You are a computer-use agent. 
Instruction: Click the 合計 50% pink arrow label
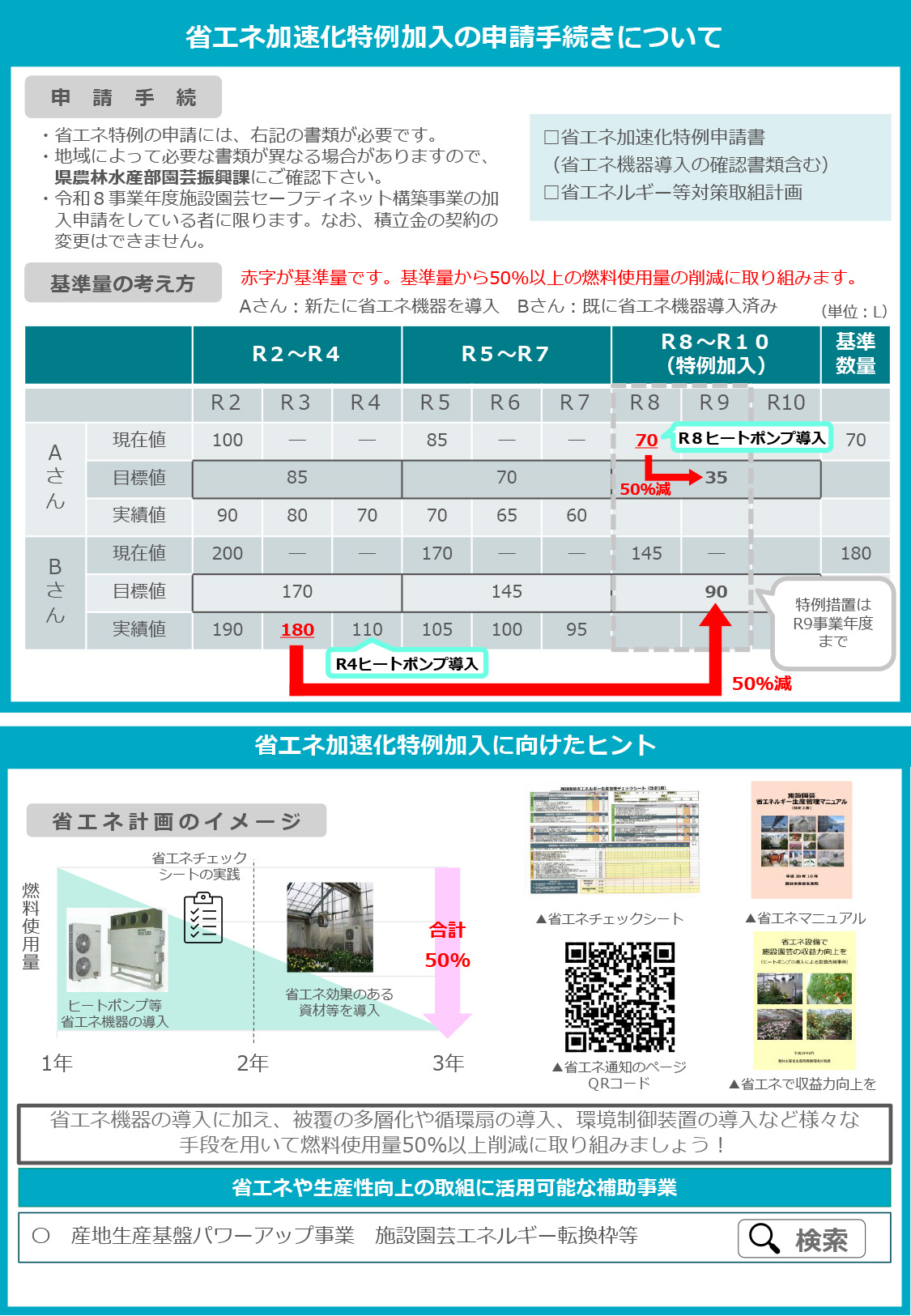448,945
